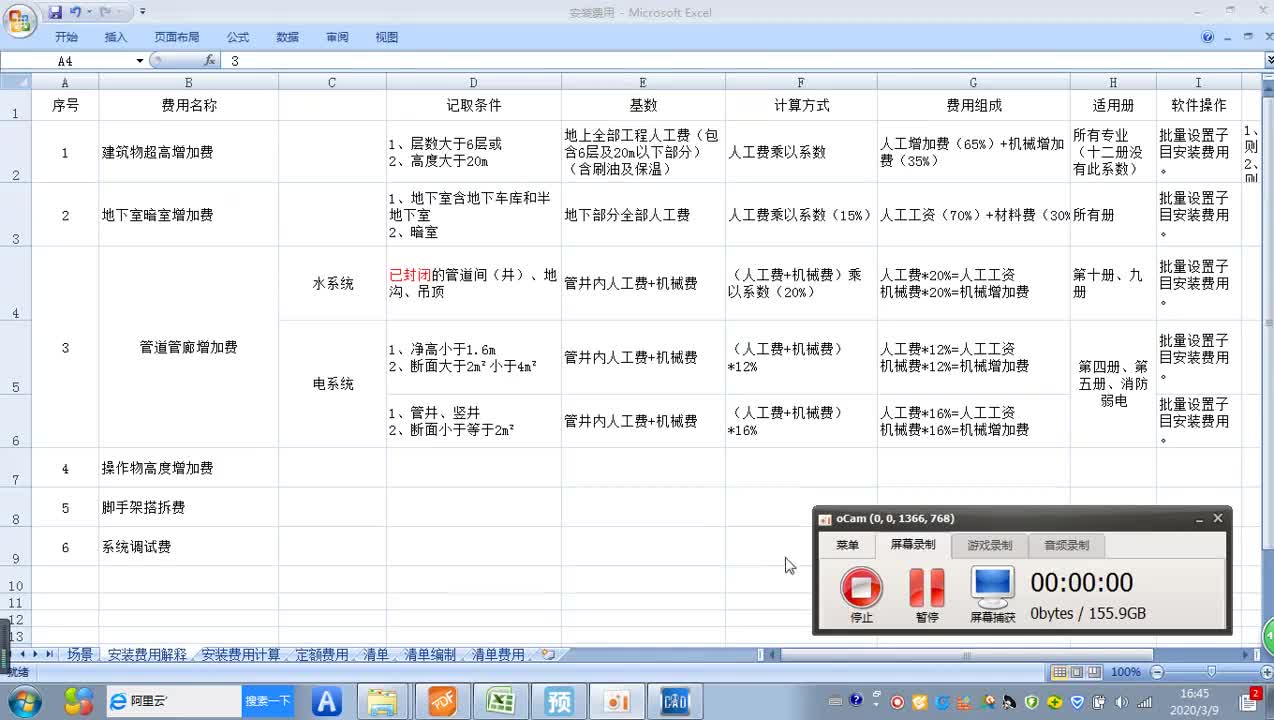Switch to the 清单 sheet tab
1274x720 pixels.
(x=376, y=655)
